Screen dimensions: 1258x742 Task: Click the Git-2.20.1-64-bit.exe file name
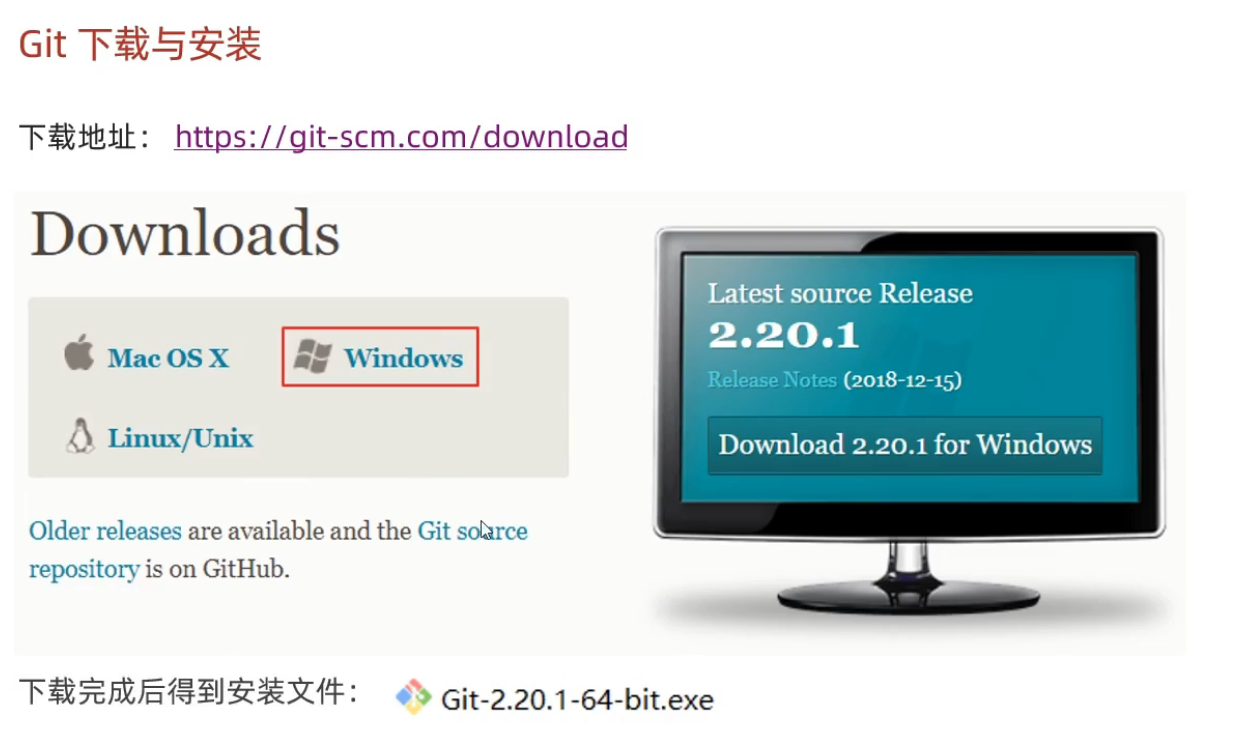click(x=577, y=699)
